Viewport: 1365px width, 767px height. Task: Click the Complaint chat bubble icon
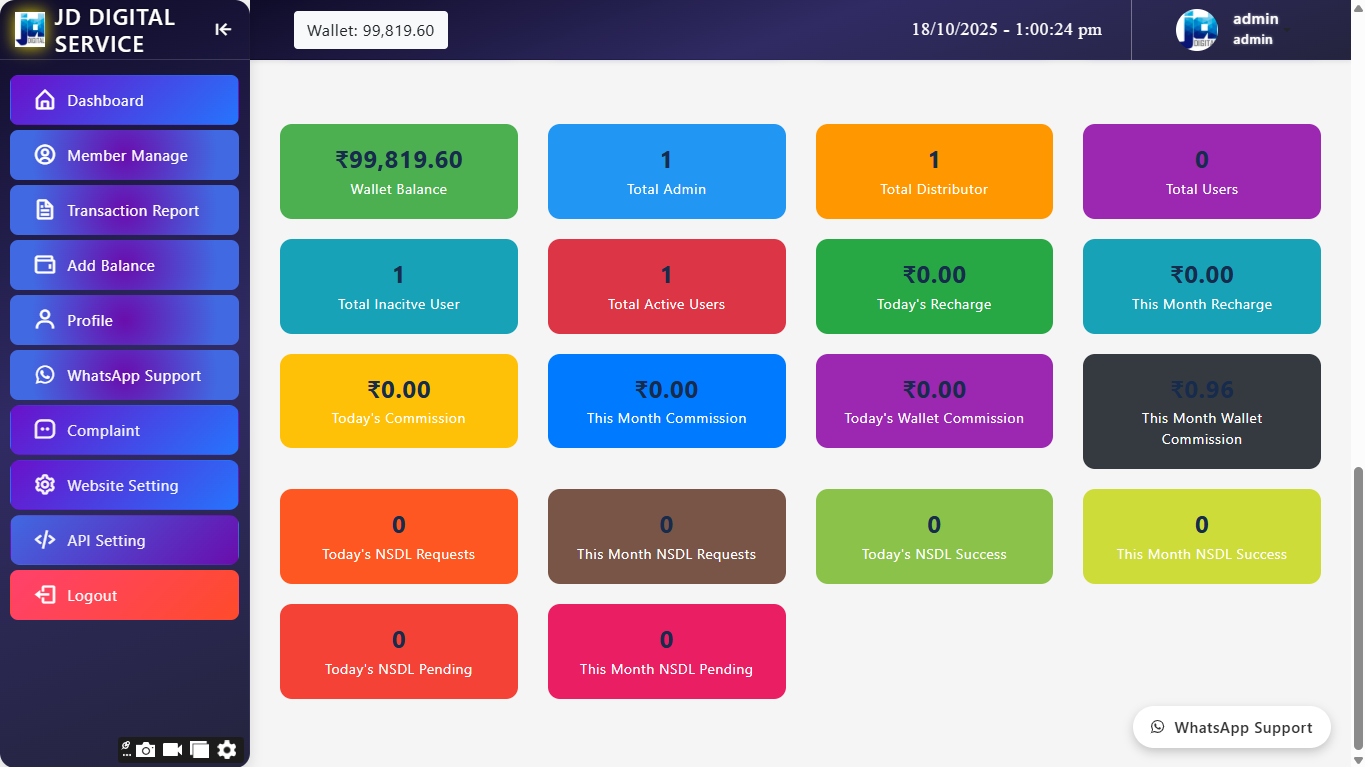(44, 430)
